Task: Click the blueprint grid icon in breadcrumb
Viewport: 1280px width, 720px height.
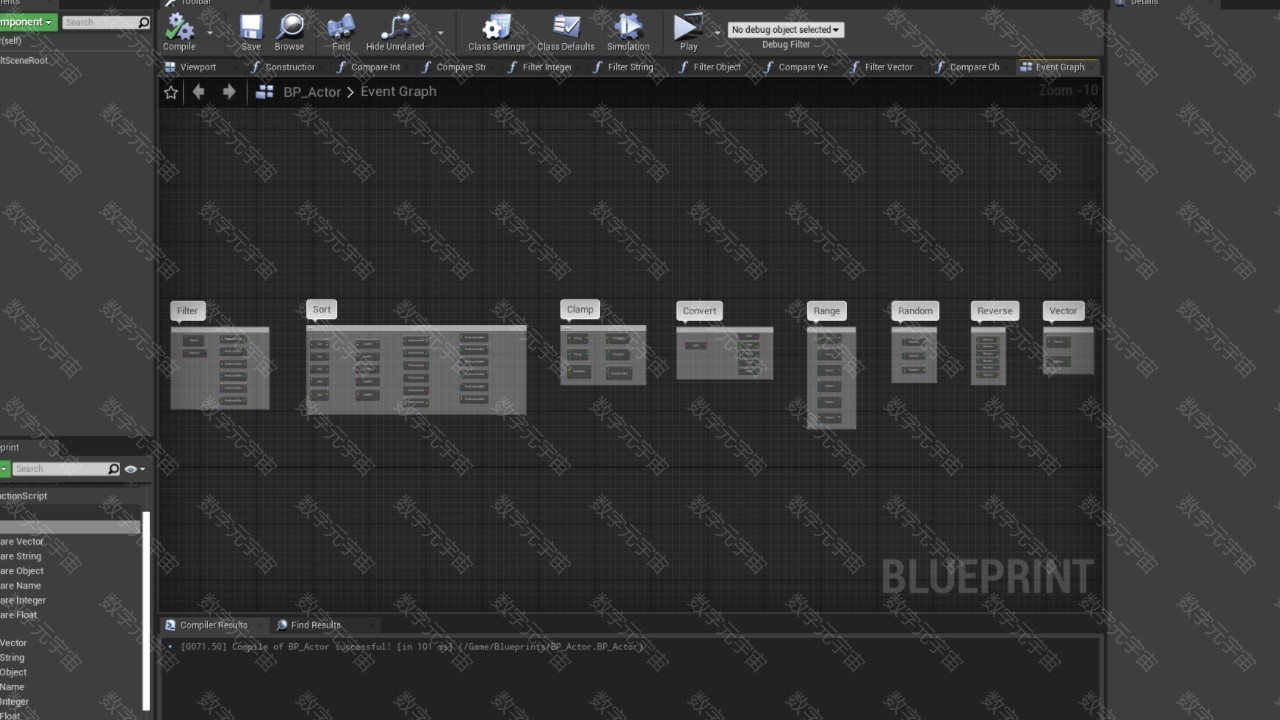Action: (265, 92)
